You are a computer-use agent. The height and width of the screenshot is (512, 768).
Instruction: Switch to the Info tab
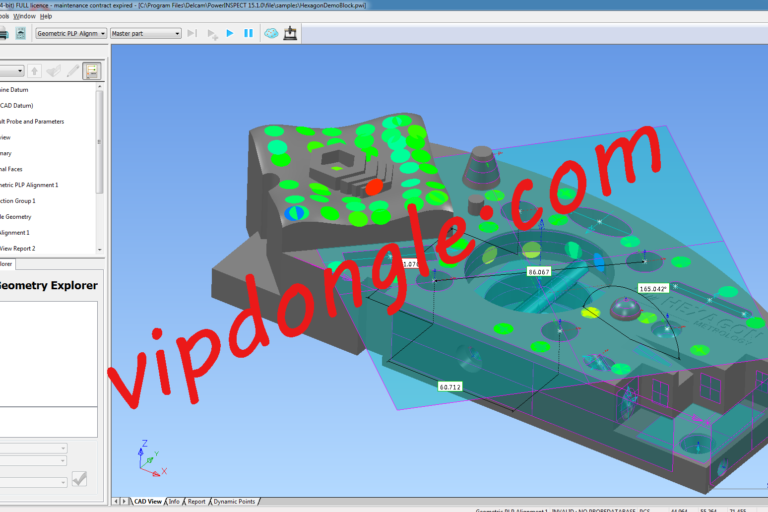[x=174, y=502]
